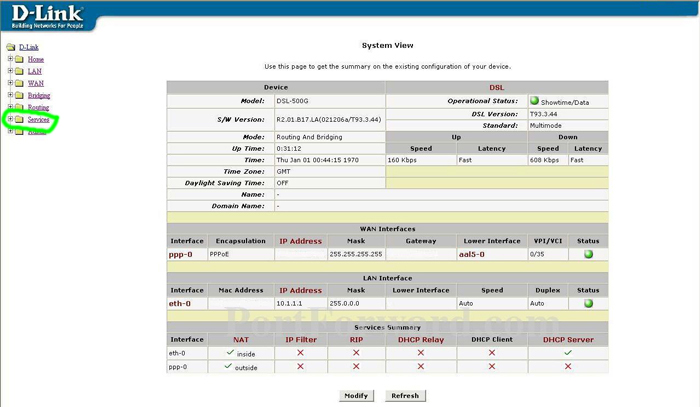This screenshot has height=407, width=700.
Task: Click the DHCP Relay X mark for eth-0
Action: pyautogui.click(x=421, y=353)
